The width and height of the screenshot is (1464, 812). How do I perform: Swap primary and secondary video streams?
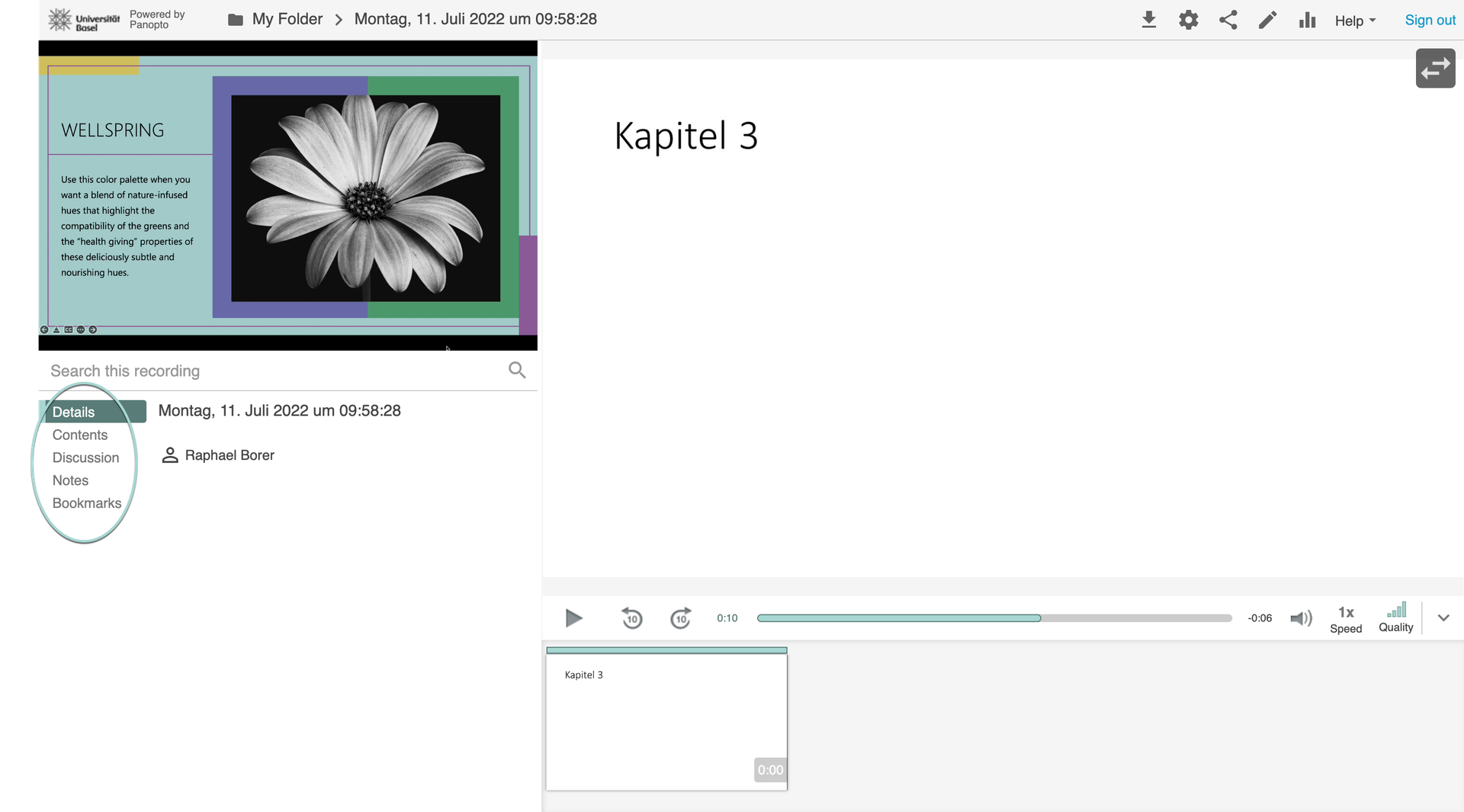[x=1435, y=69]
